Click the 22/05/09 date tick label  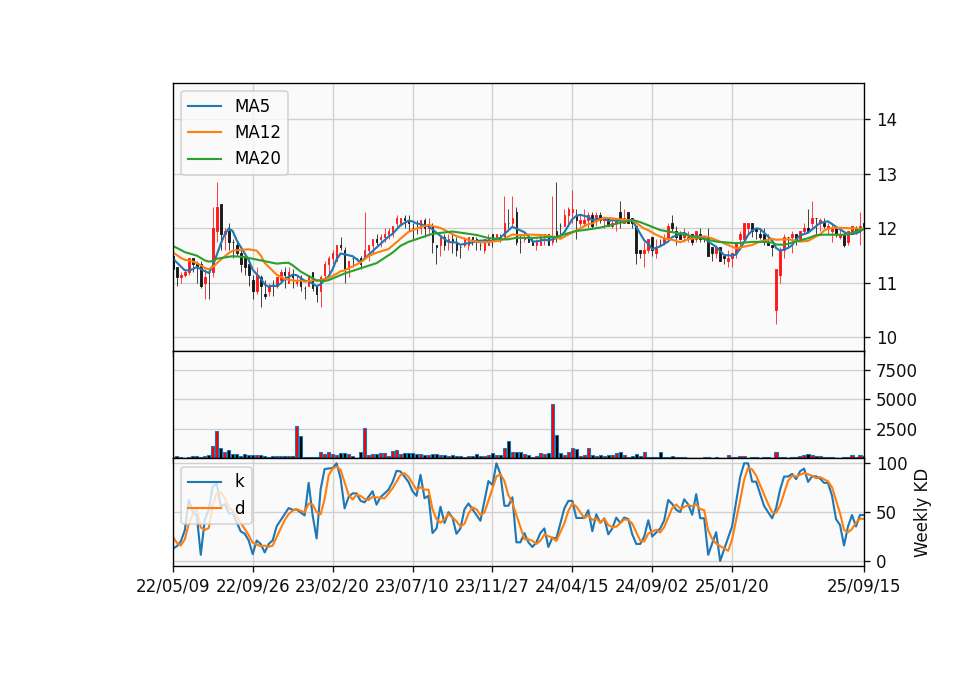(173, 586)
